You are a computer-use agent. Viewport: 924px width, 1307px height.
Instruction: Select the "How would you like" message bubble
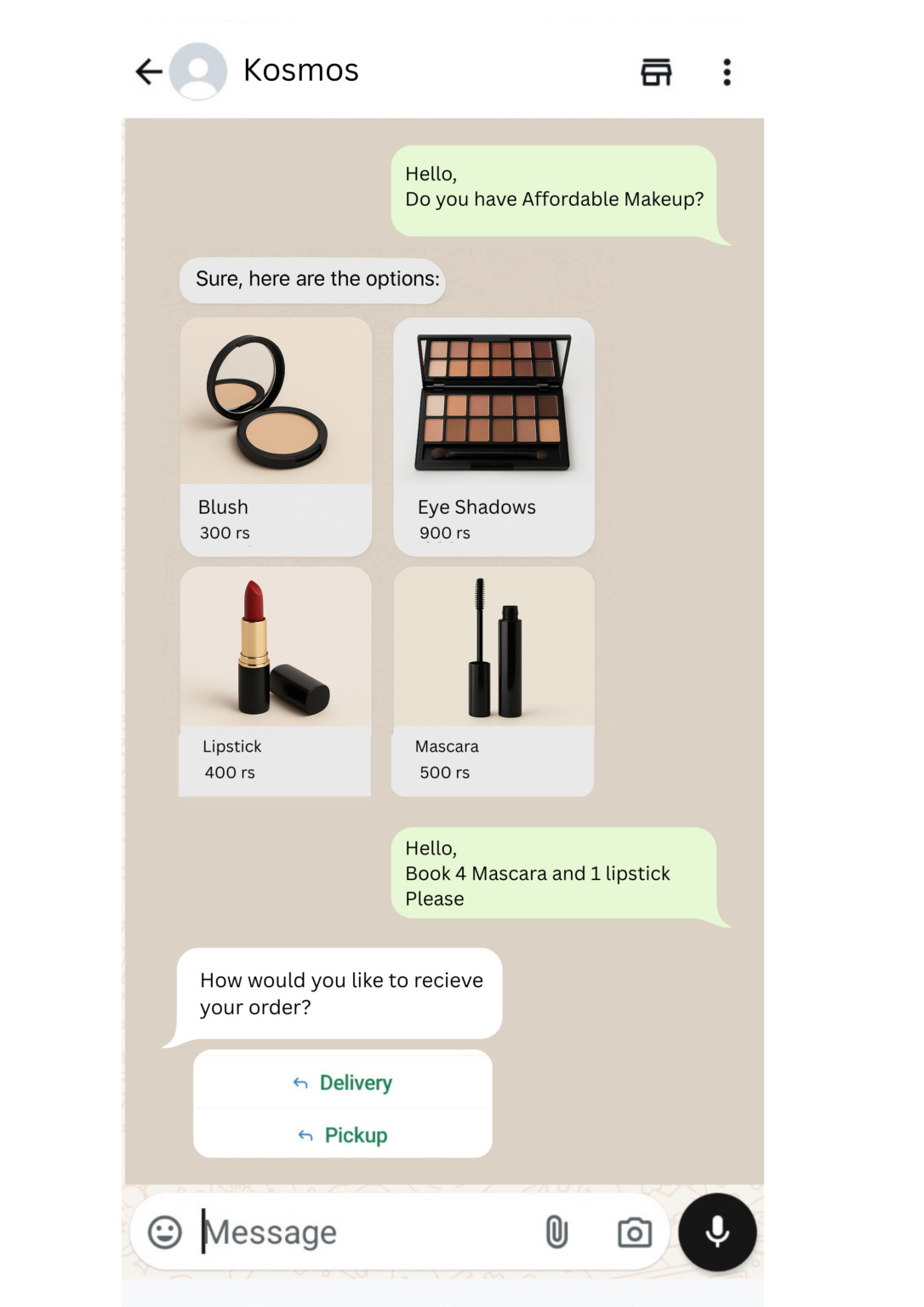pyautogui.click(x=339, y=994)
